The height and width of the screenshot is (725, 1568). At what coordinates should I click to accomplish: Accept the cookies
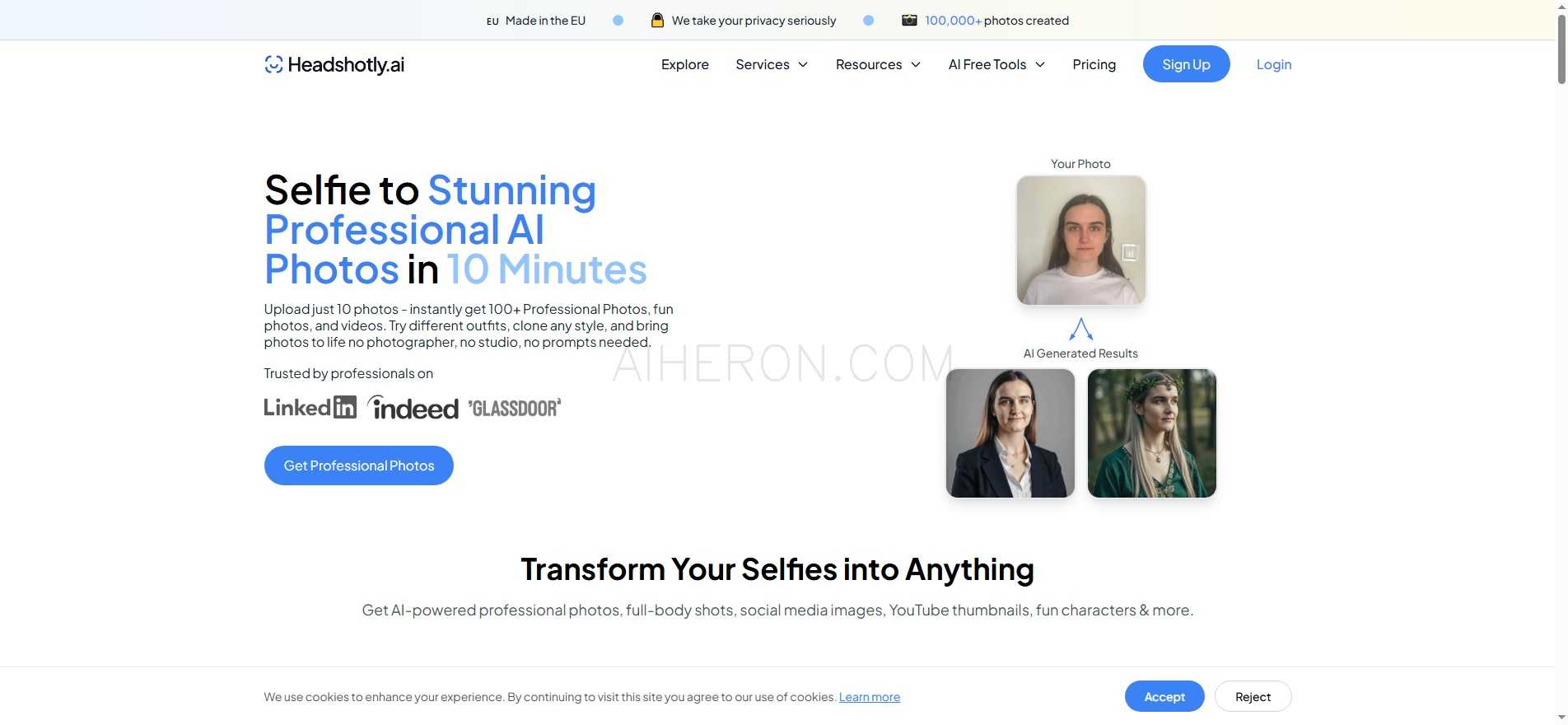point(1164,697)
